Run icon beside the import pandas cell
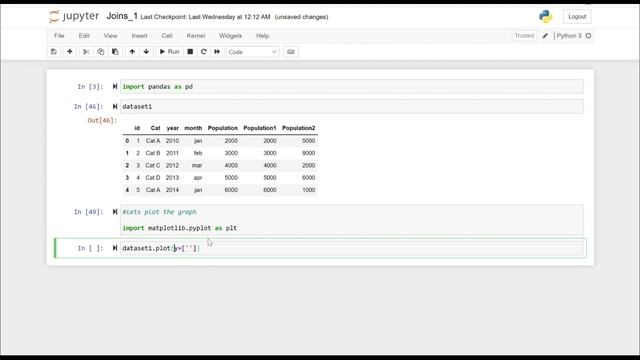Screen dimensions: 640x360 point(115,87)
